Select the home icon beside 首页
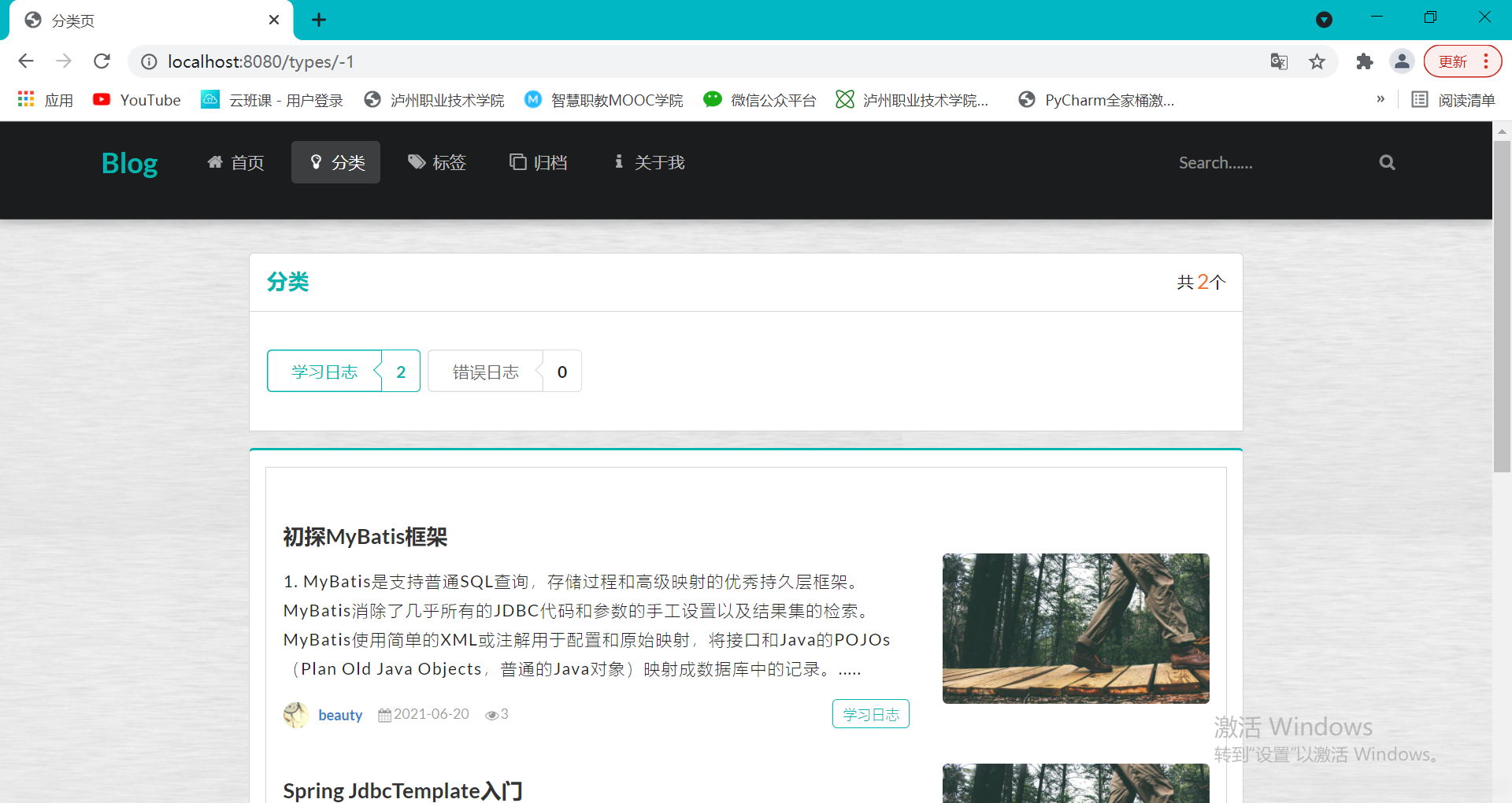 coord(216,161)
